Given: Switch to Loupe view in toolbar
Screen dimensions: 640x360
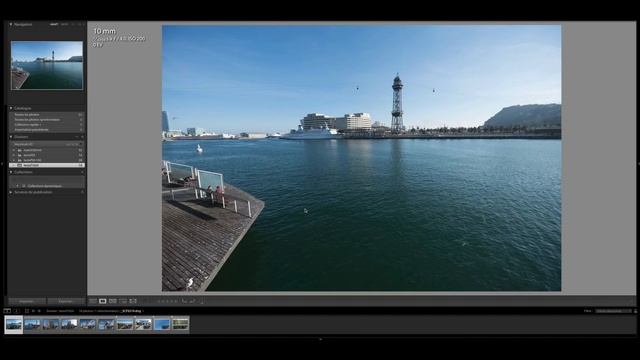Looking at the screenshot, I should point(103,301).
